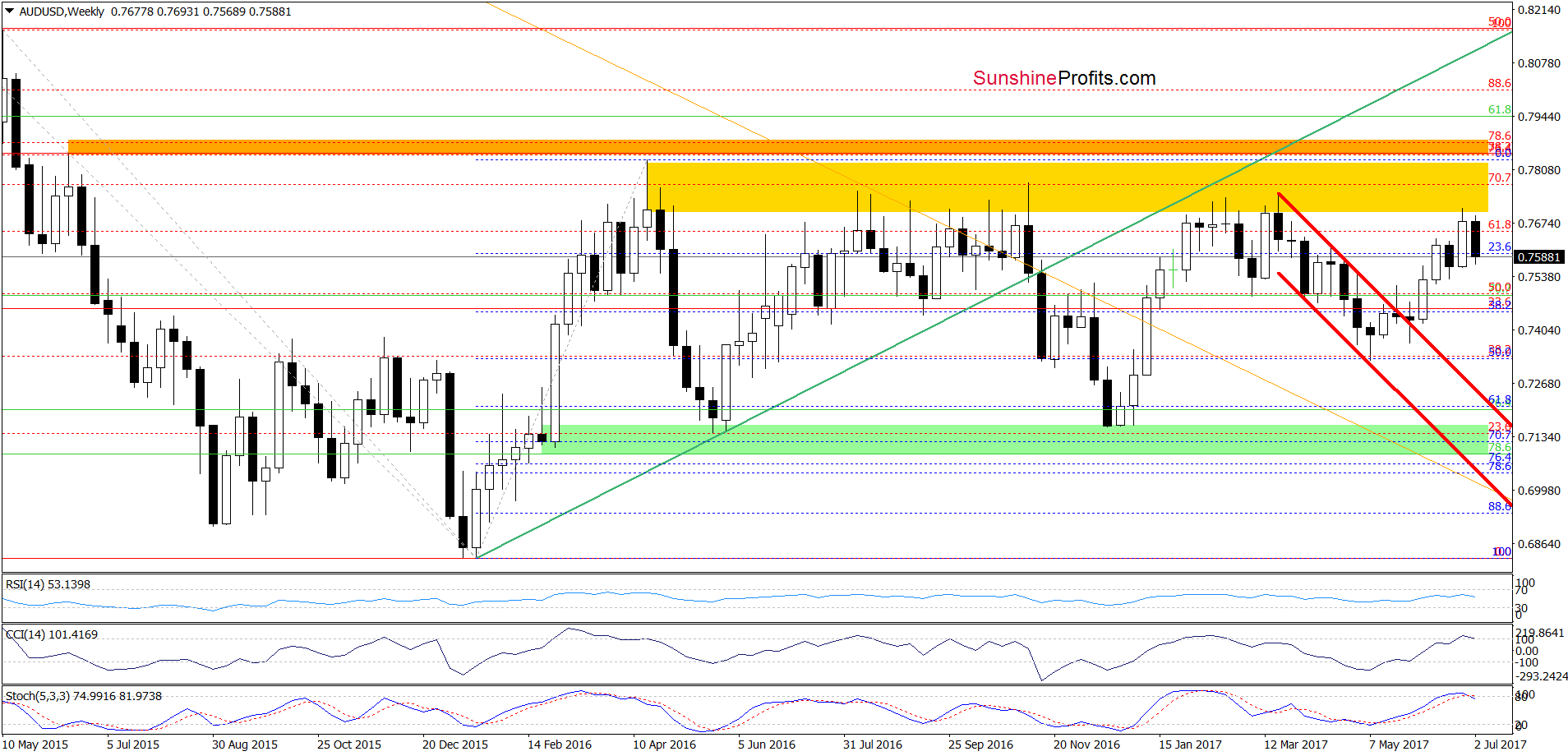Select the 0.71340 price axis label
Image resolution: width=1568 pixels, height=756 pixels.
pyautogui.click(x=1538, y=437)
